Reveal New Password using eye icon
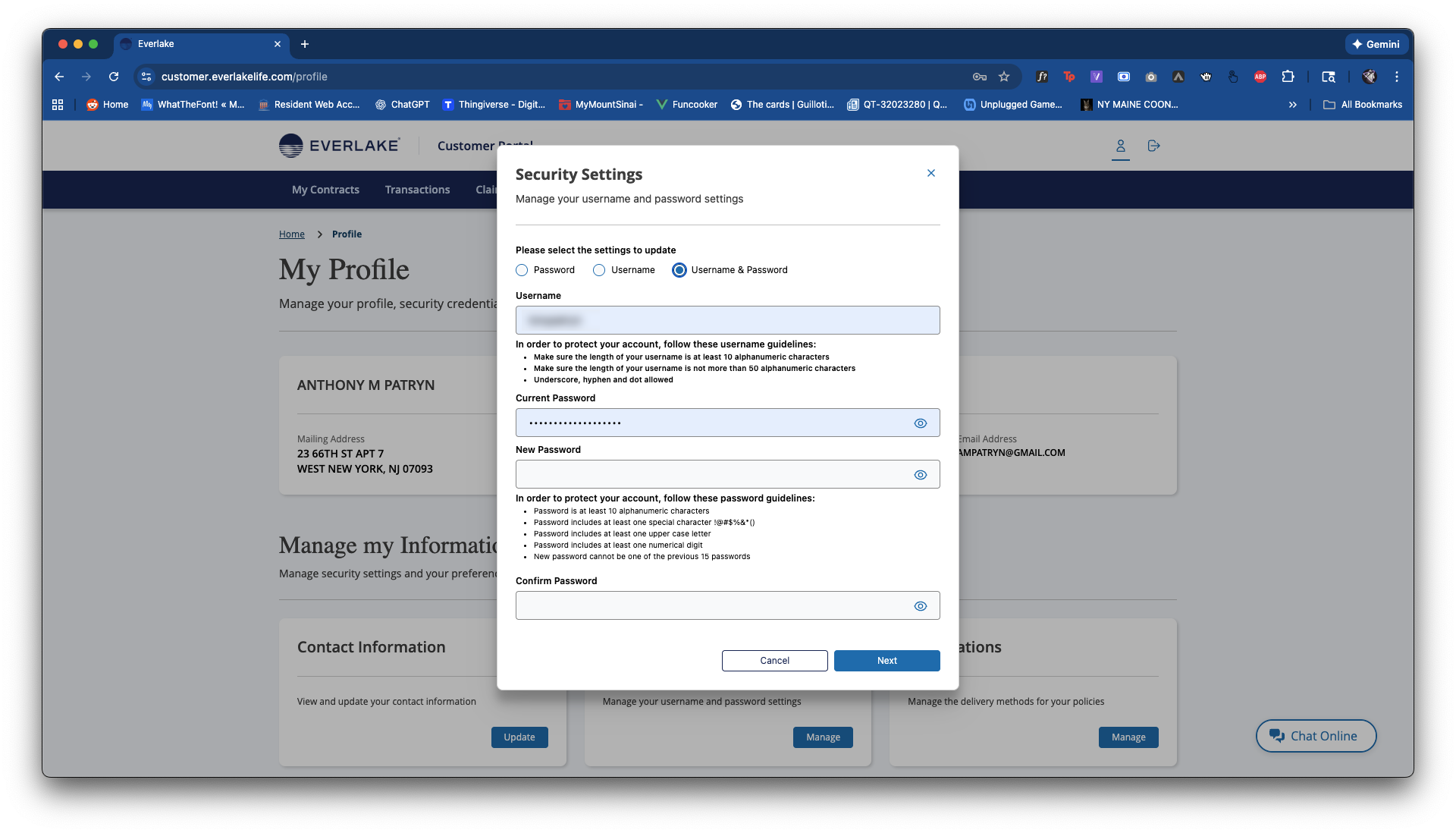The width and height of the screenshot is (1456, 833). click(x=920, y=475)
